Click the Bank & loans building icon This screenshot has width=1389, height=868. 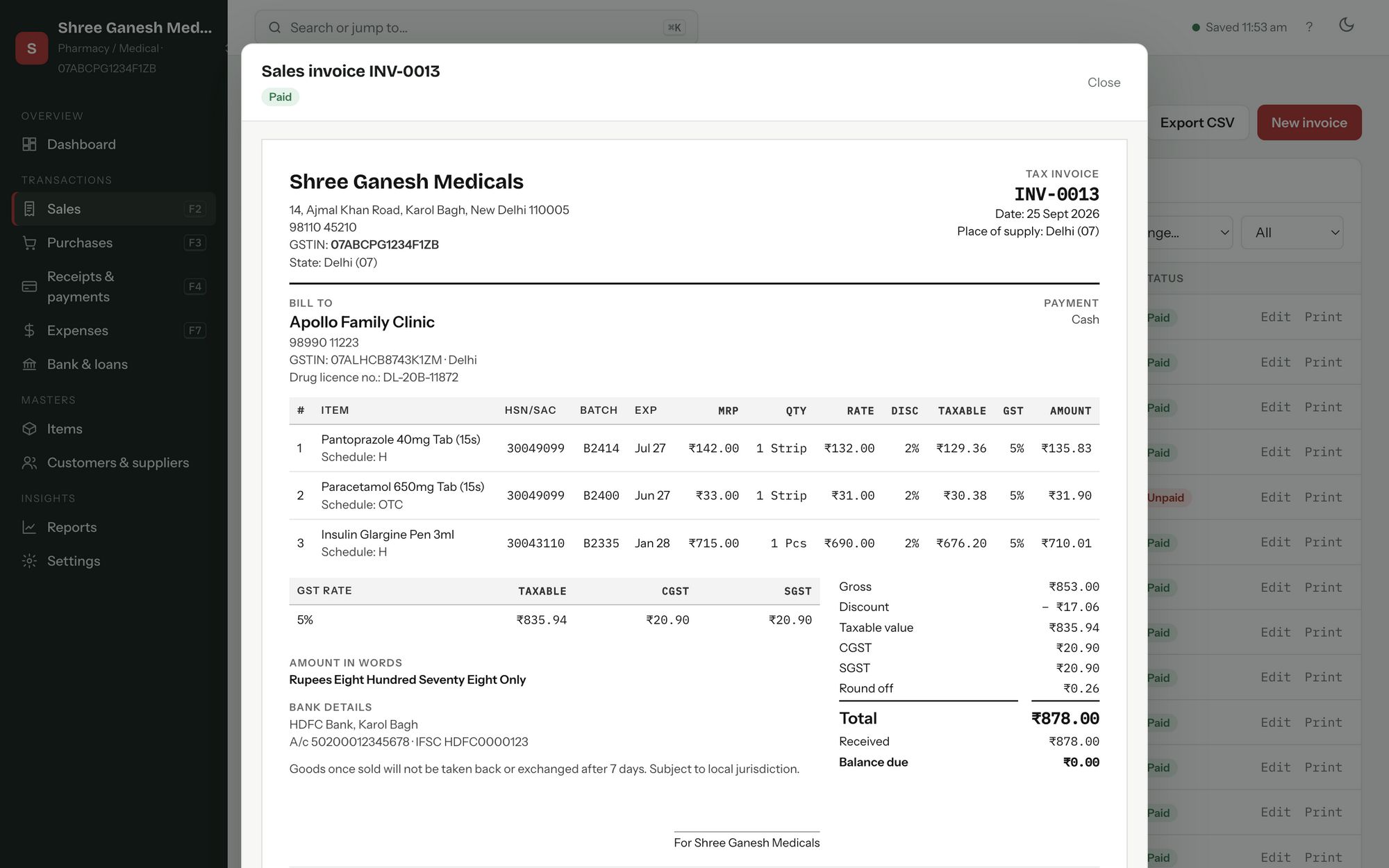point(29,365)
